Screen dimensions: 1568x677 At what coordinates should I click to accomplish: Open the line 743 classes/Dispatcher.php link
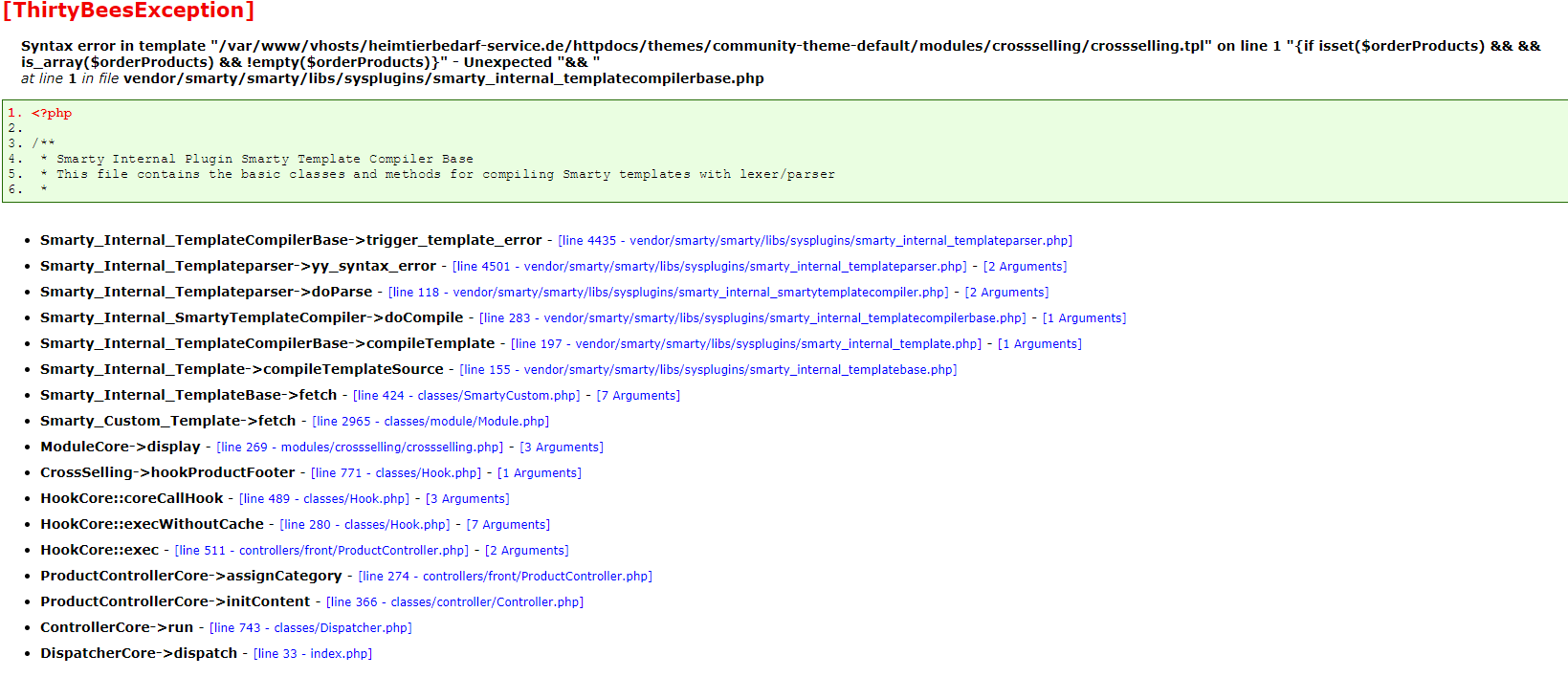coord(311,628)
